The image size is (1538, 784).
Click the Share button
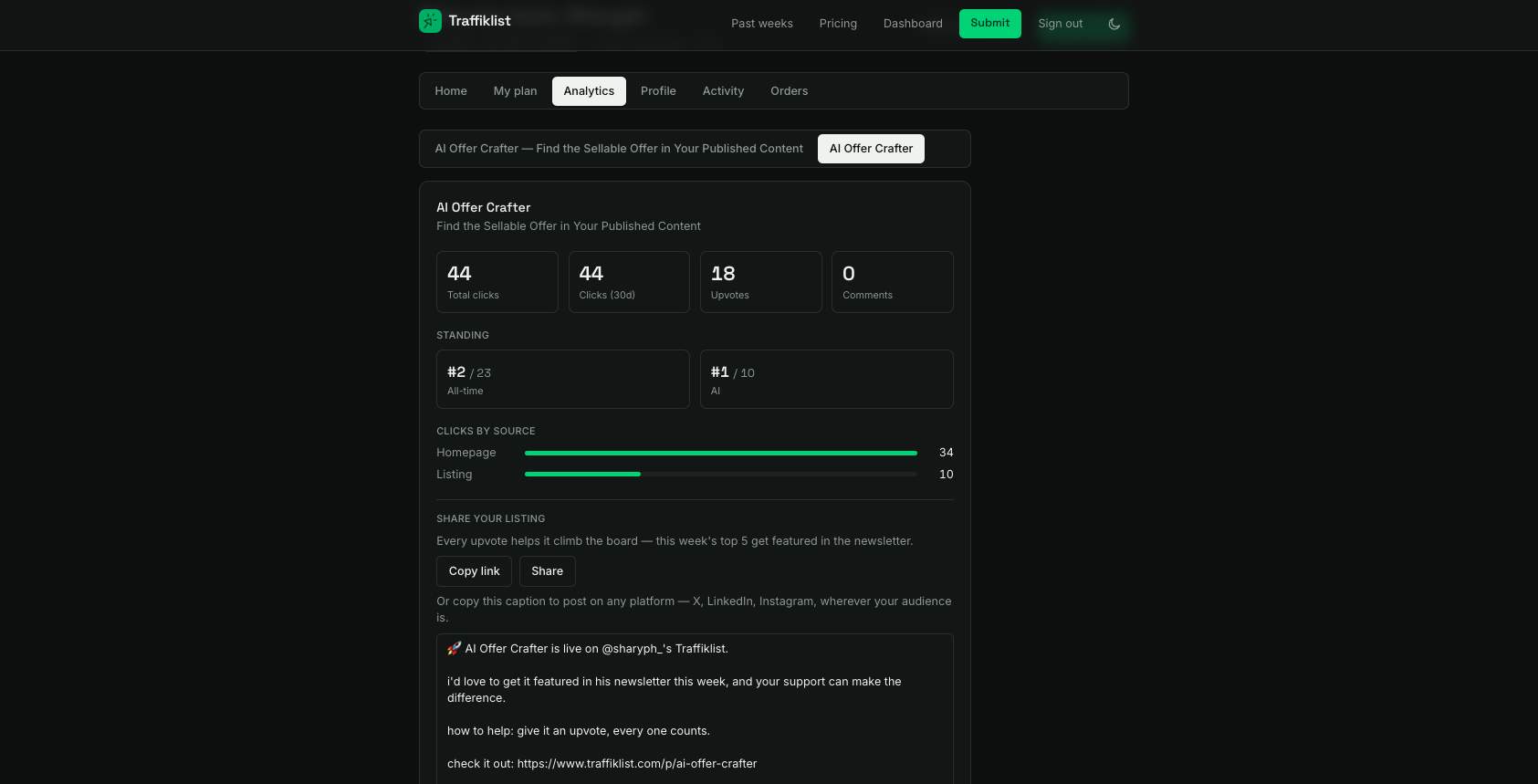point(548,571)
